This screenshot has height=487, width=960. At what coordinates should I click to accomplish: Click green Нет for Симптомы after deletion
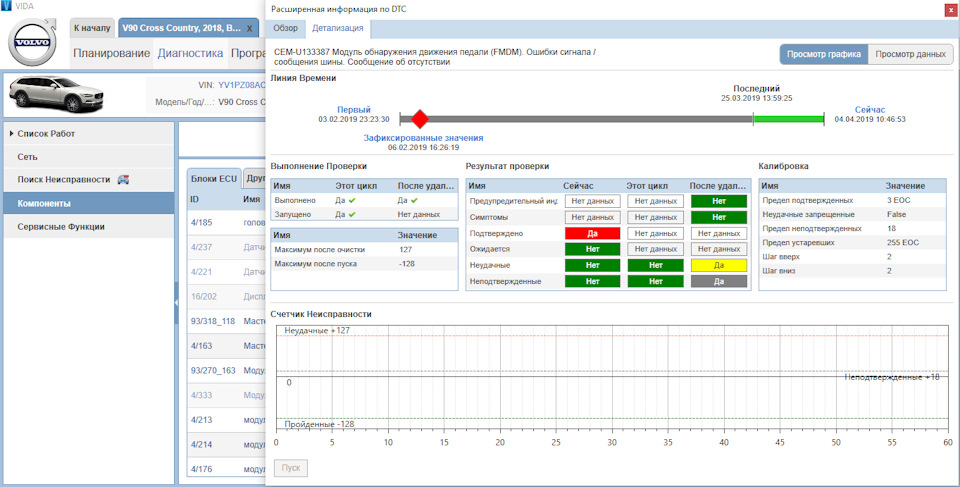(x=719, y=217)
